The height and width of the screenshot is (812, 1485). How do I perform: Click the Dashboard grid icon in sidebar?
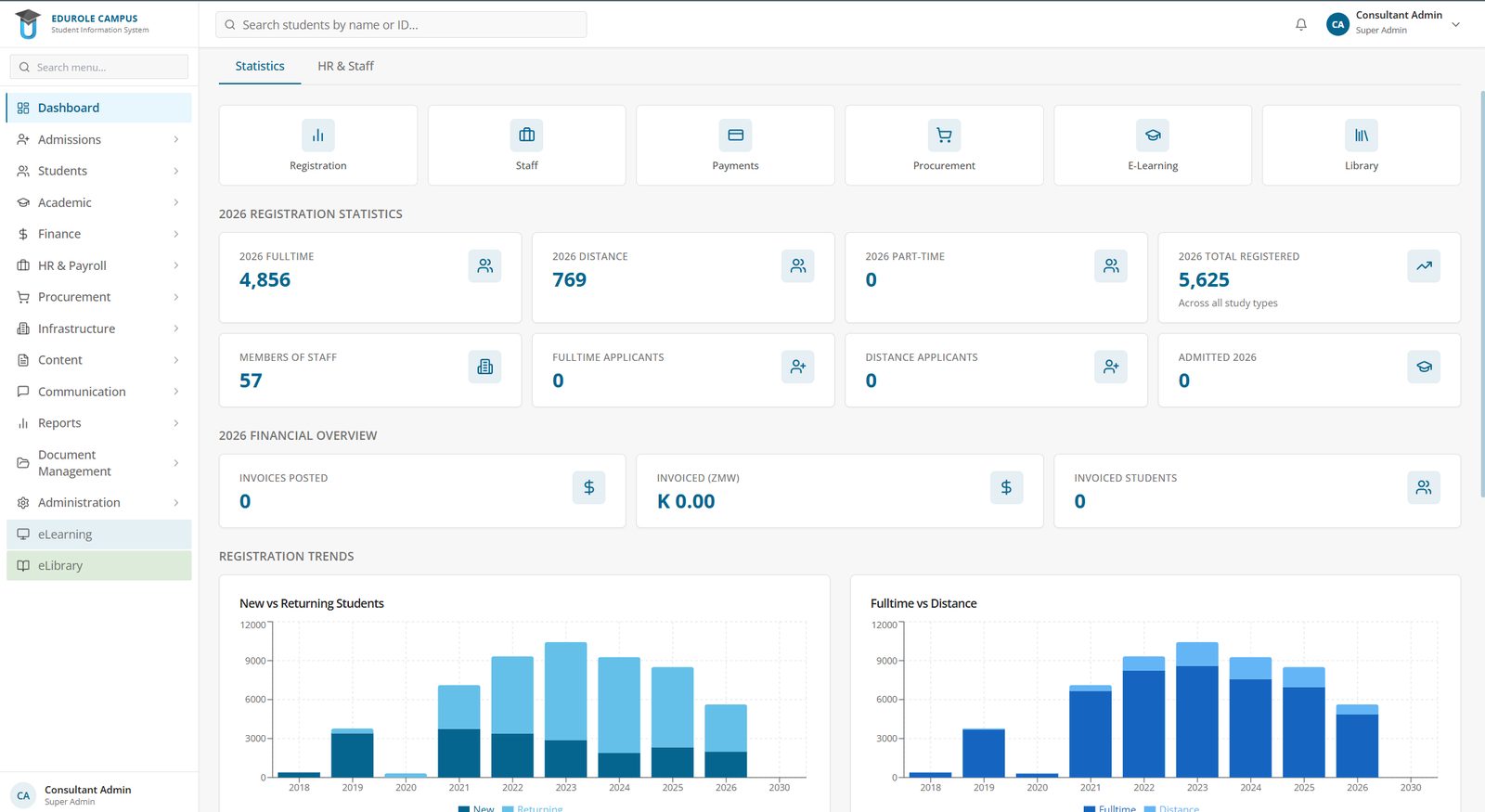click(x=23, y=109)
